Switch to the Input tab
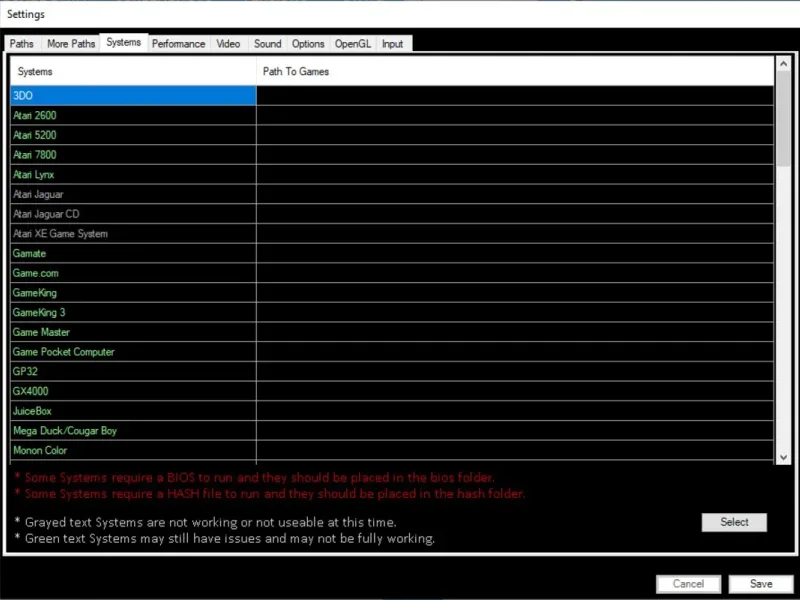800x600 pixels. point(392,44)
